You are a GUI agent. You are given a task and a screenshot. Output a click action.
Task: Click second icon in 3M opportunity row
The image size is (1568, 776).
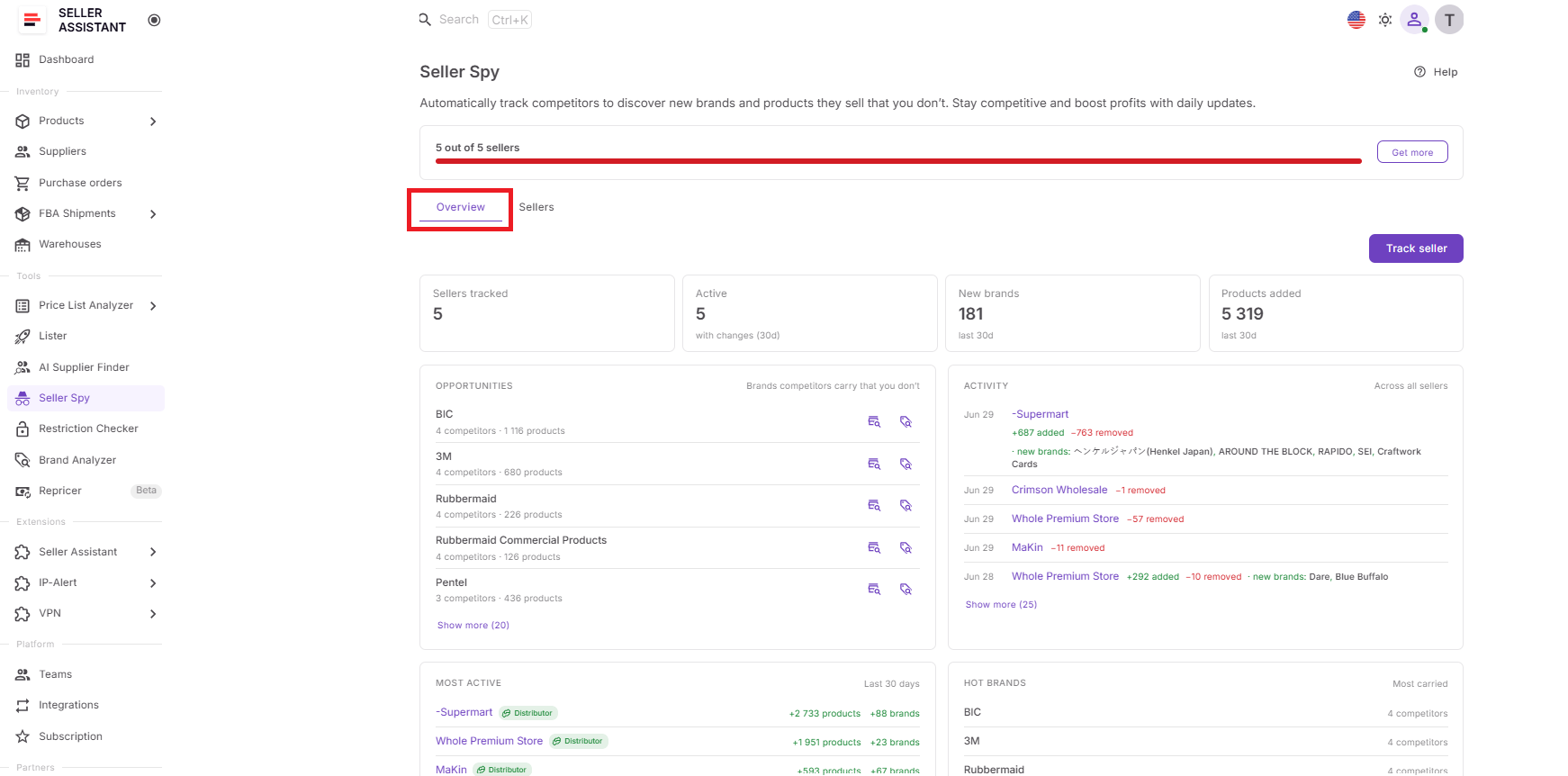pos(906,465)
